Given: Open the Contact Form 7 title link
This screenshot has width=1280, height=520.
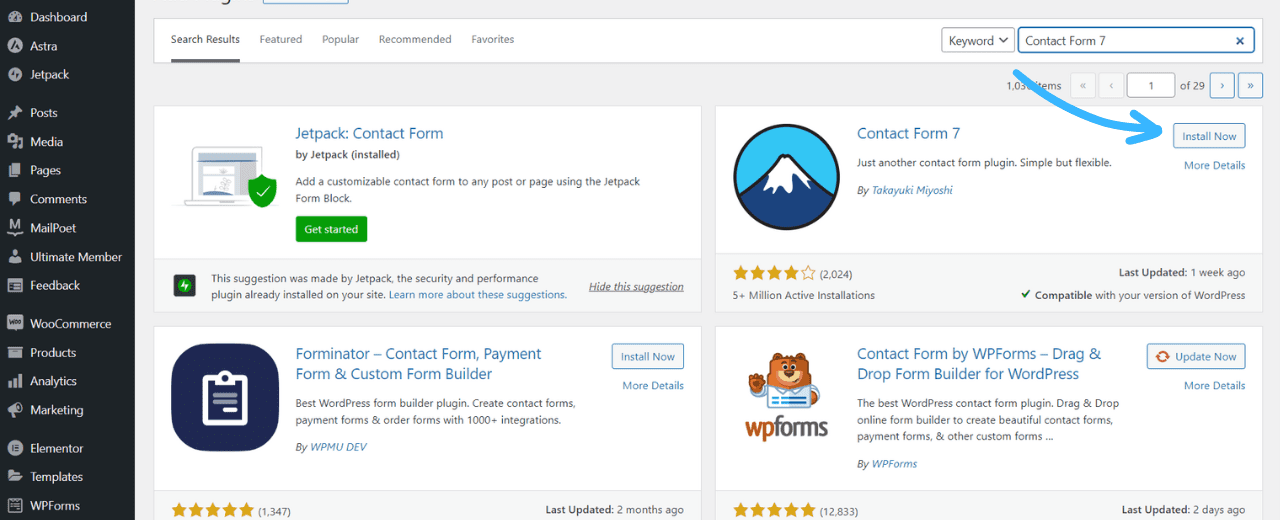Looking at the screenshot, I should (908, 133).
